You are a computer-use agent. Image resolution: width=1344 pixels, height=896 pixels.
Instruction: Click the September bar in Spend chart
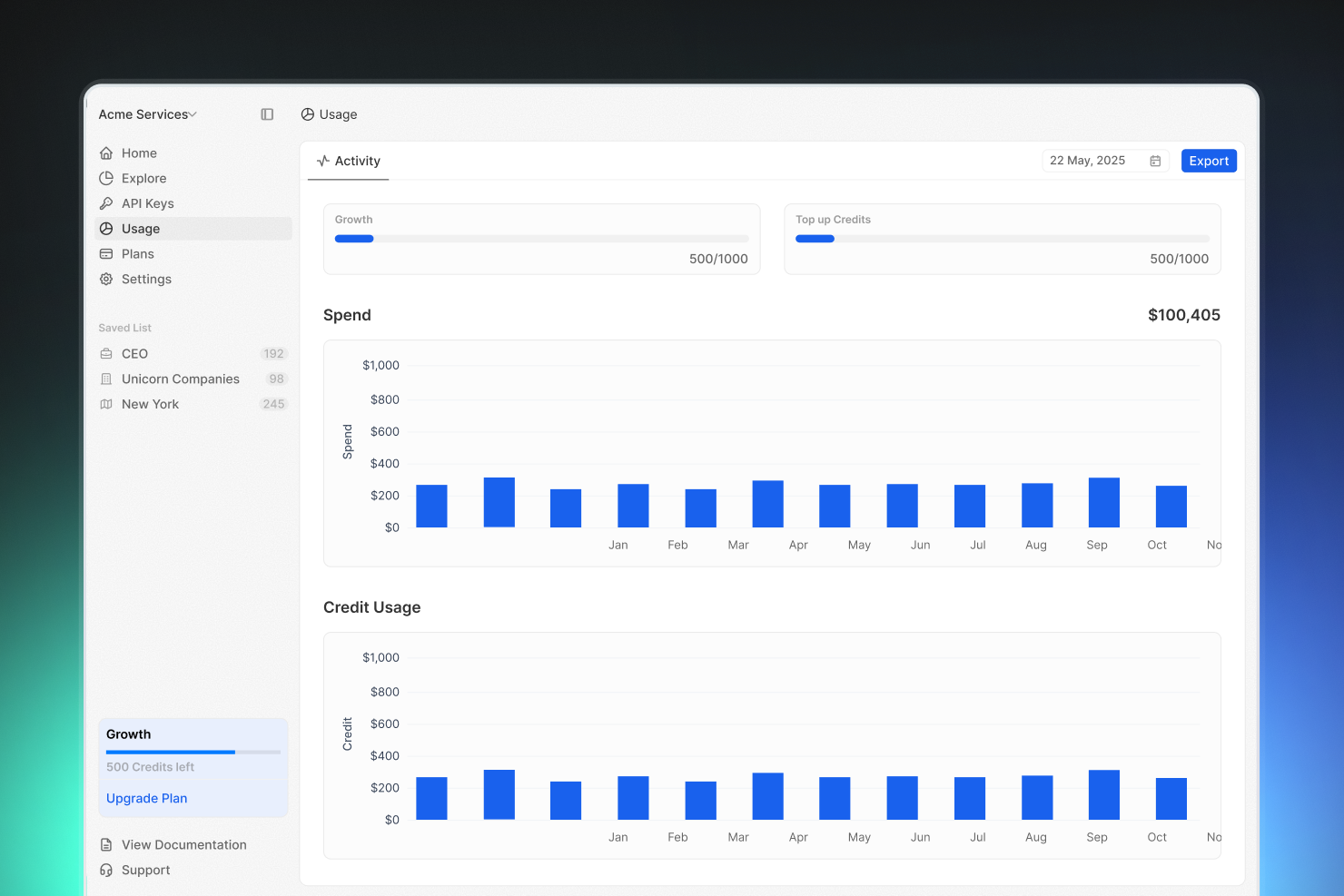[1103, 503]
